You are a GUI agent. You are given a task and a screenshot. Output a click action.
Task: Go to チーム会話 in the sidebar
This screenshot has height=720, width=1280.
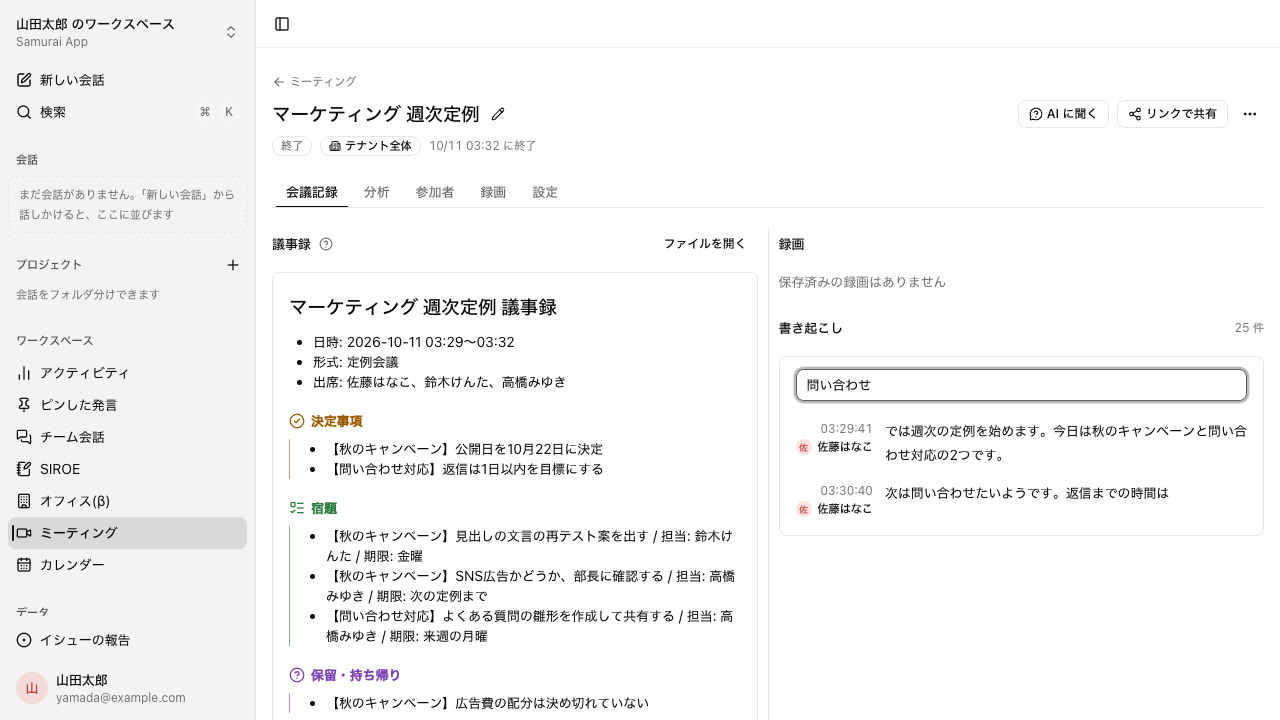coord(127,437)
